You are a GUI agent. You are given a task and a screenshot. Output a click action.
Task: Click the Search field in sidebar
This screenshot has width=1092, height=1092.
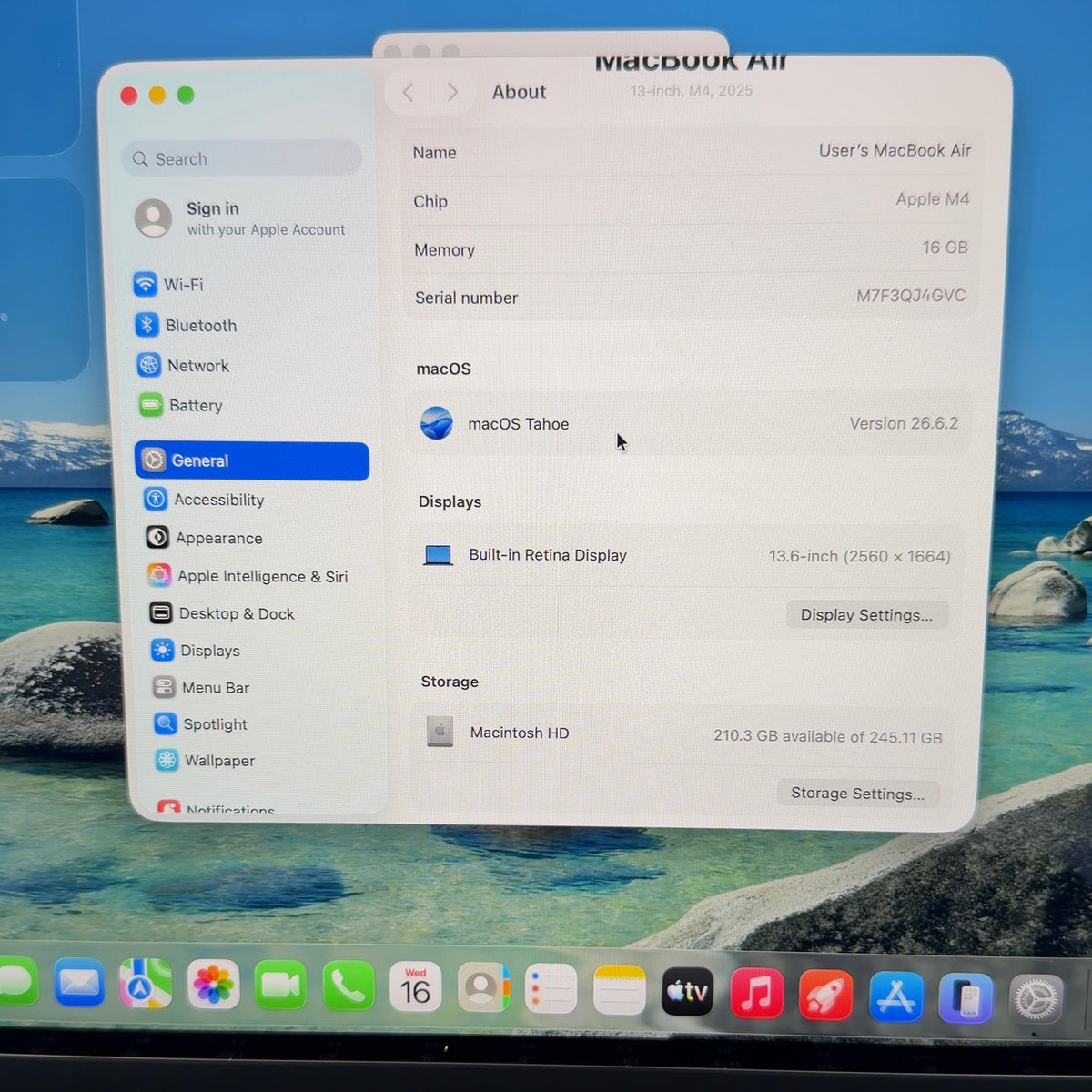(x=242, y=158)
